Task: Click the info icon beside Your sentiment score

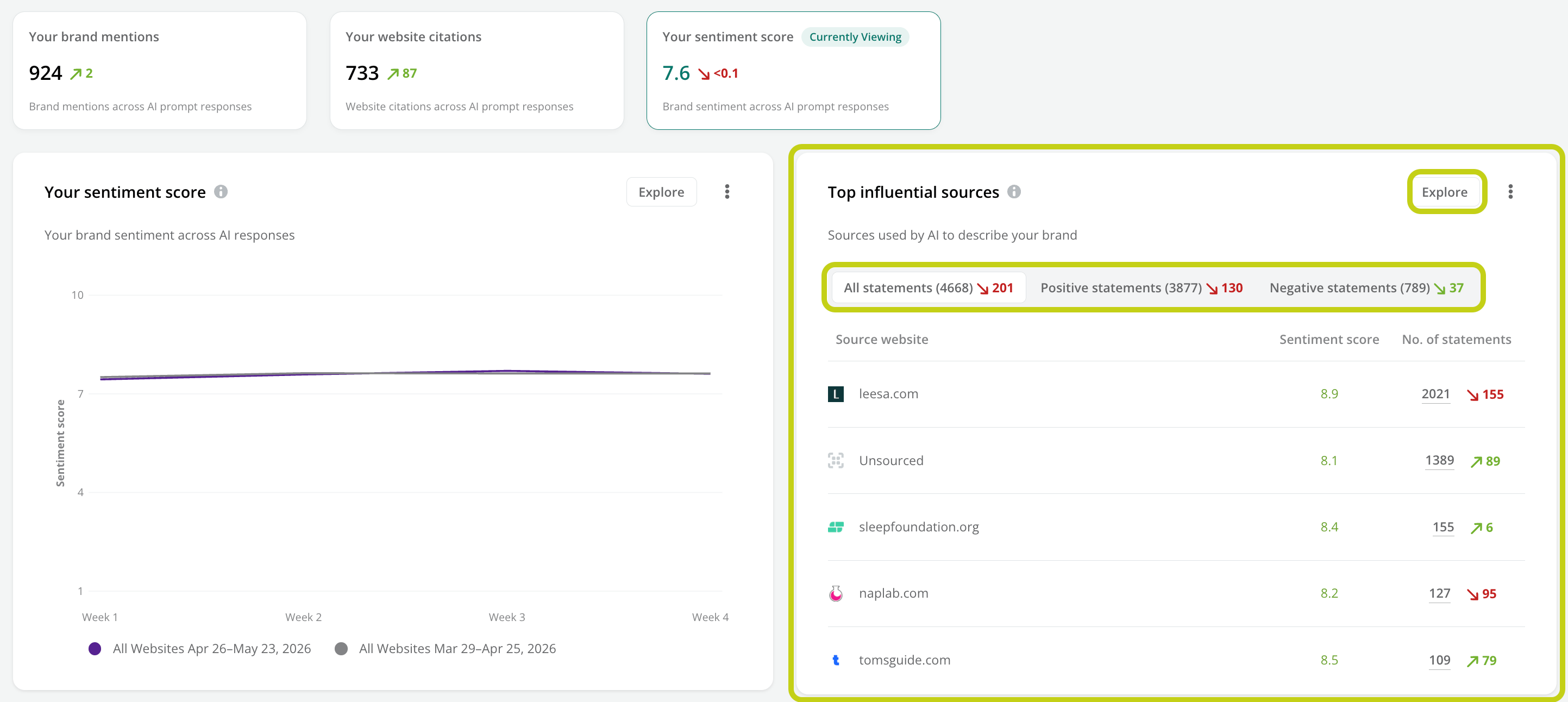Action: pyautogui.click(x=221, y=192)
